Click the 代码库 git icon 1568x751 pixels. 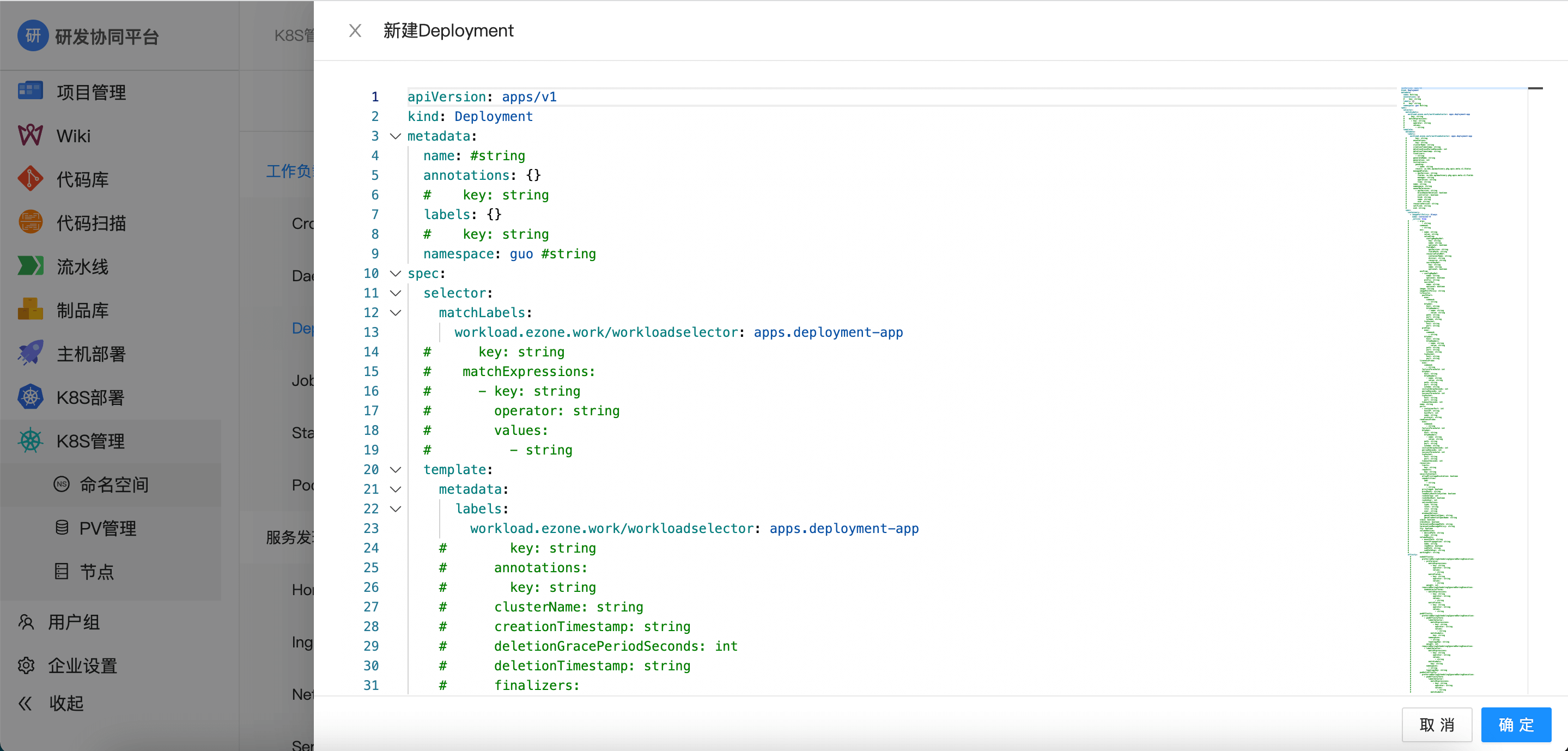pos(30,179)
